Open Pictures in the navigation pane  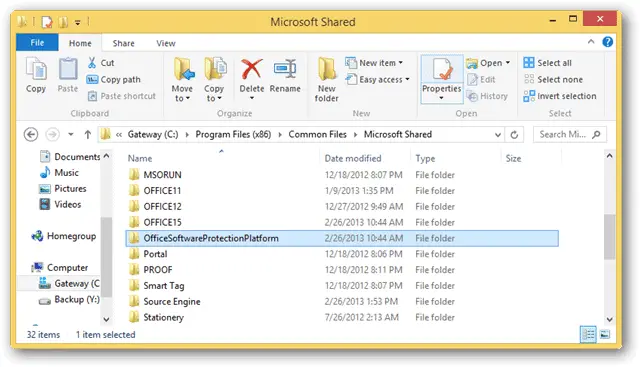[63, 189]
